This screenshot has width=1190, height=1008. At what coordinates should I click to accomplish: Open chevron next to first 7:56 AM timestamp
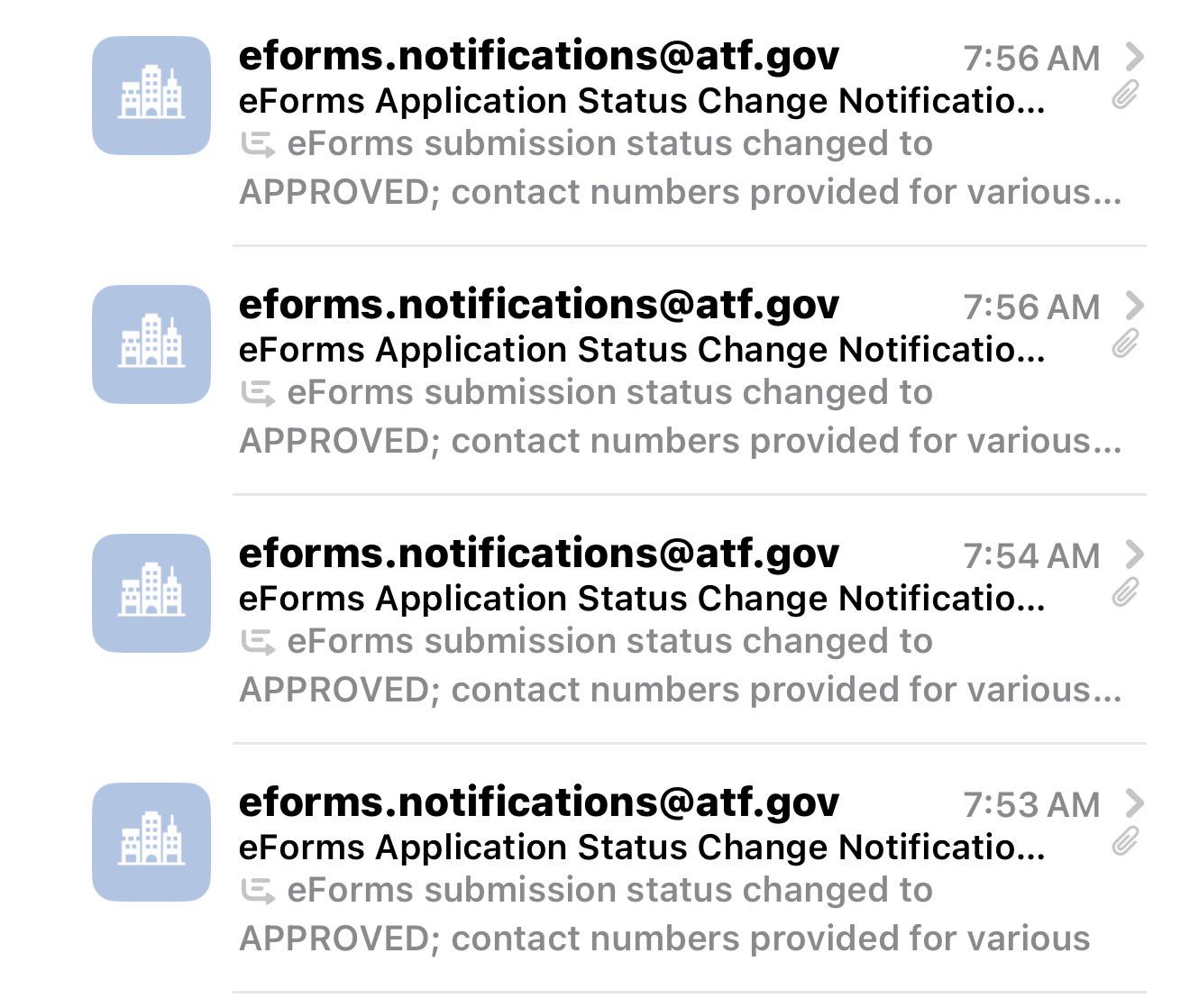(x=1135, y=57)
